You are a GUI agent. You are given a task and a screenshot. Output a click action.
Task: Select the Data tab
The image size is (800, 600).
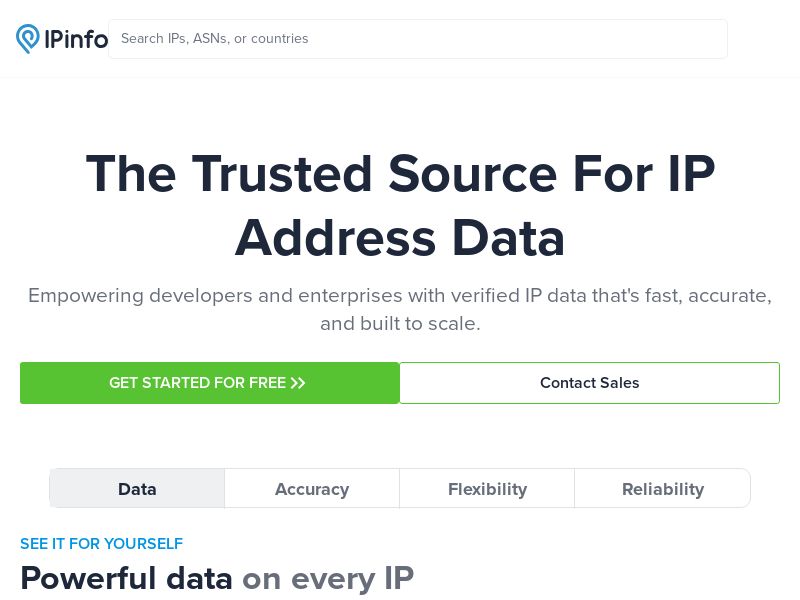pyautogui.click(x=137, y=489)
